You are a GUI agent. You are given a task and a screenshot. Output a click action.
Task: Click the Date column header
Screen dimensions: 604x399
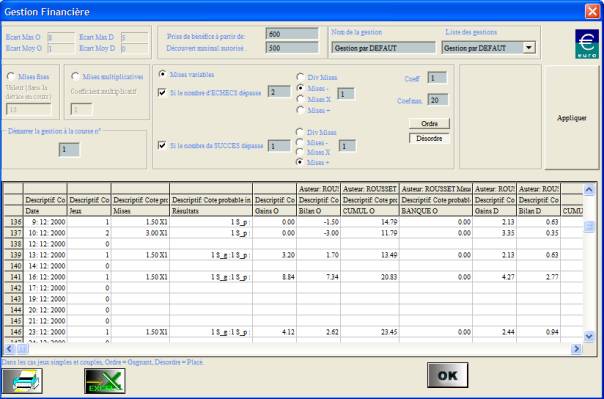pyautogui.click(x=45, y=211)
